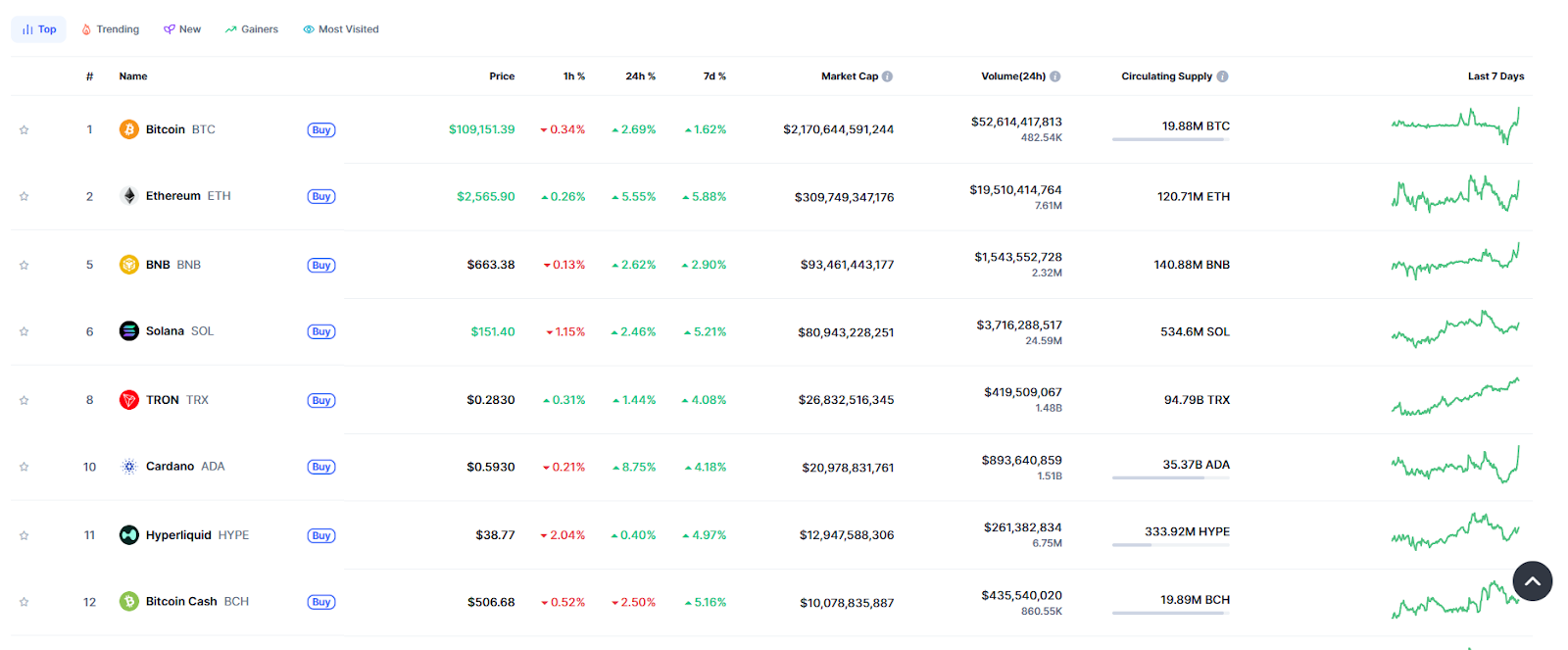Click the Solana coin logo
Screen dimensions: 1568x650
click(x=129, y=331)
